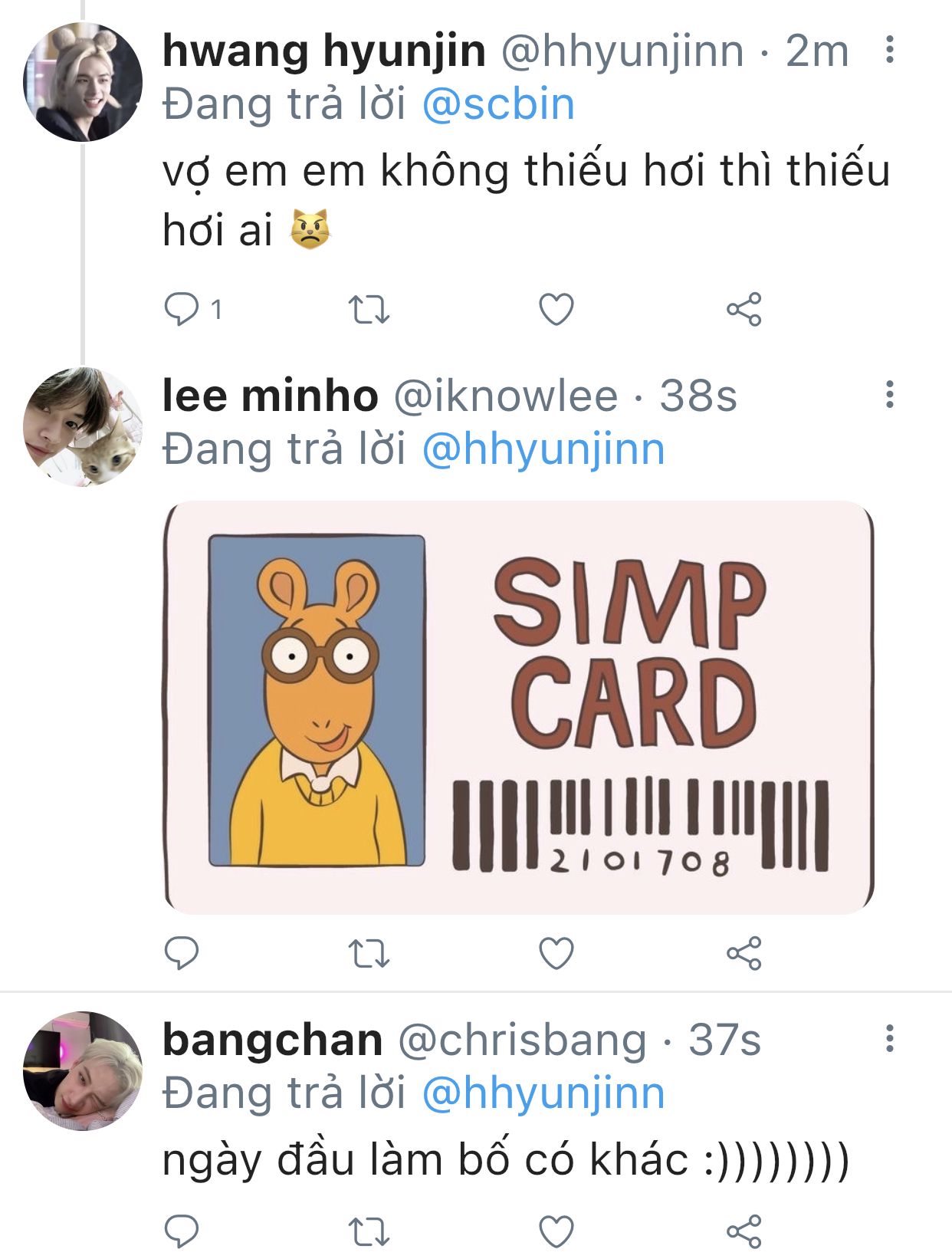
Task: Open more options for hwang hyunjin's tweet
Action: 889,50
